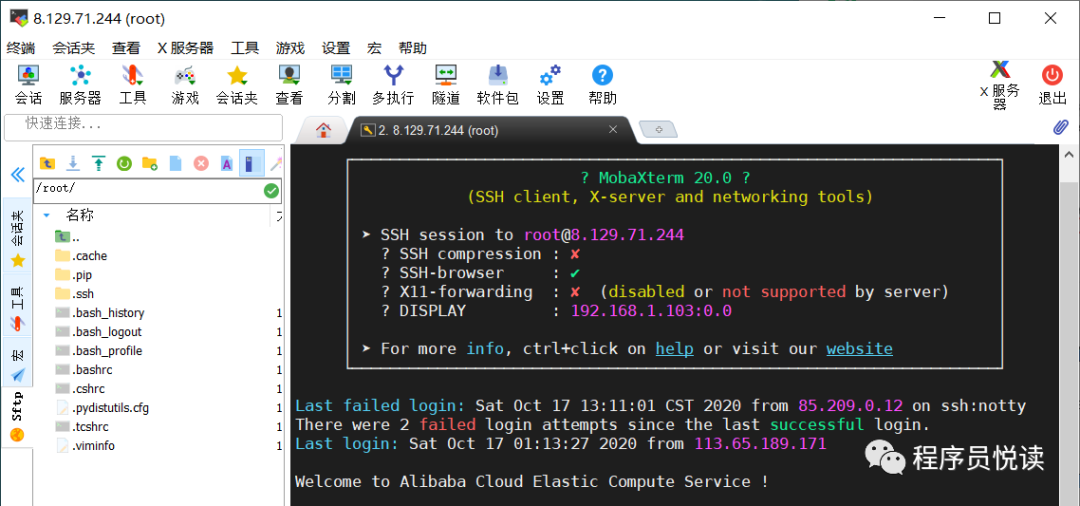Open the 会话 (Session) toolbar icon
1080x506 pixels.
coord(28,85)
